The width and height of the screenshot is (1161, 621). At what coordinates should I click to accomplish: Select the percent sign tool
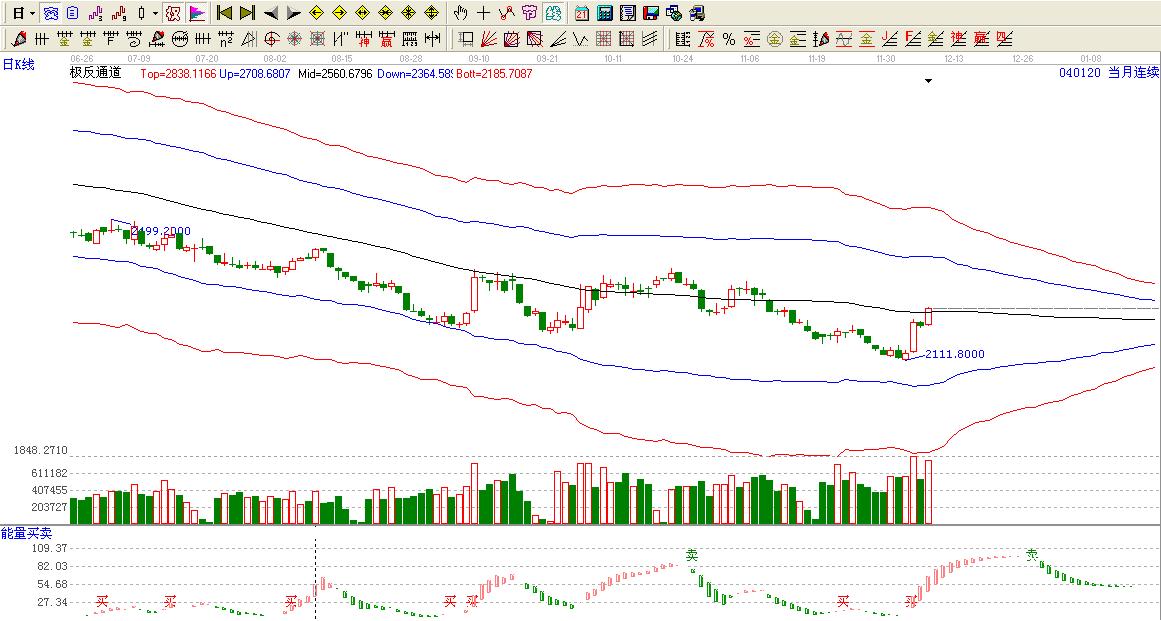[728, 39]
